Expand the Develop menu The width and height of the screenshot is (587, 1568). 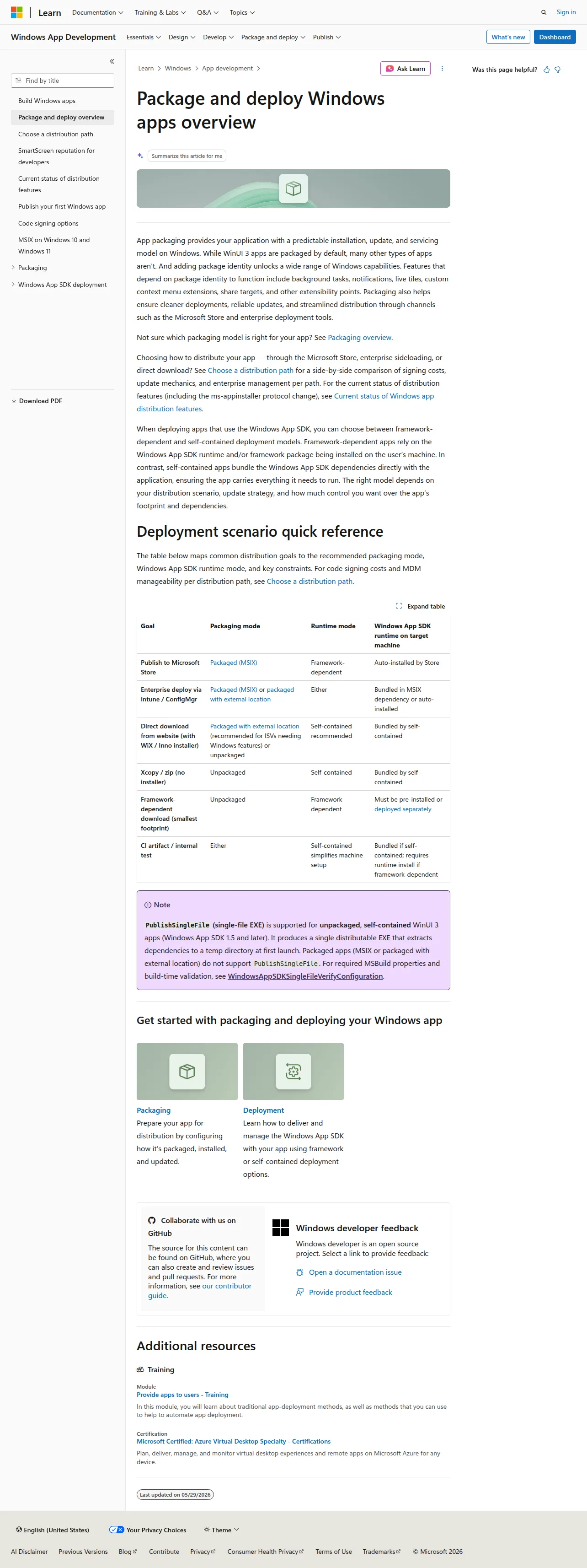coord(219,37)
